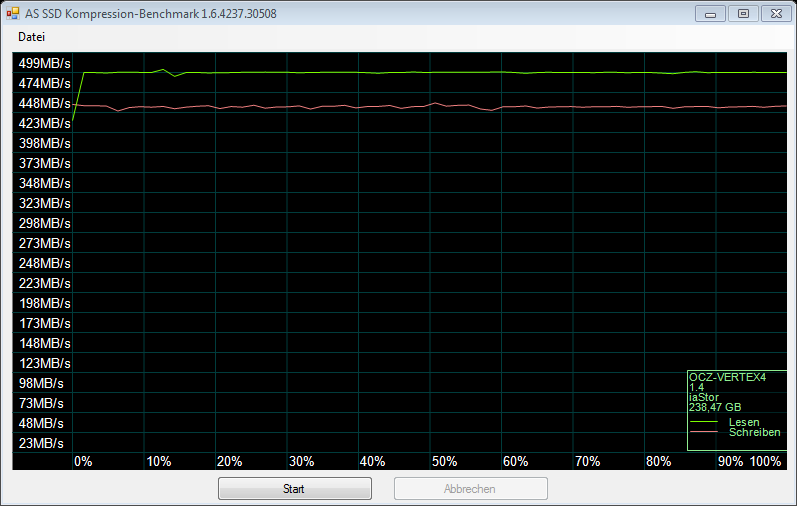Viewport: 797px width, 506px height.
Task: Click the 448MB/s axis label
Action: click(45, 103)
